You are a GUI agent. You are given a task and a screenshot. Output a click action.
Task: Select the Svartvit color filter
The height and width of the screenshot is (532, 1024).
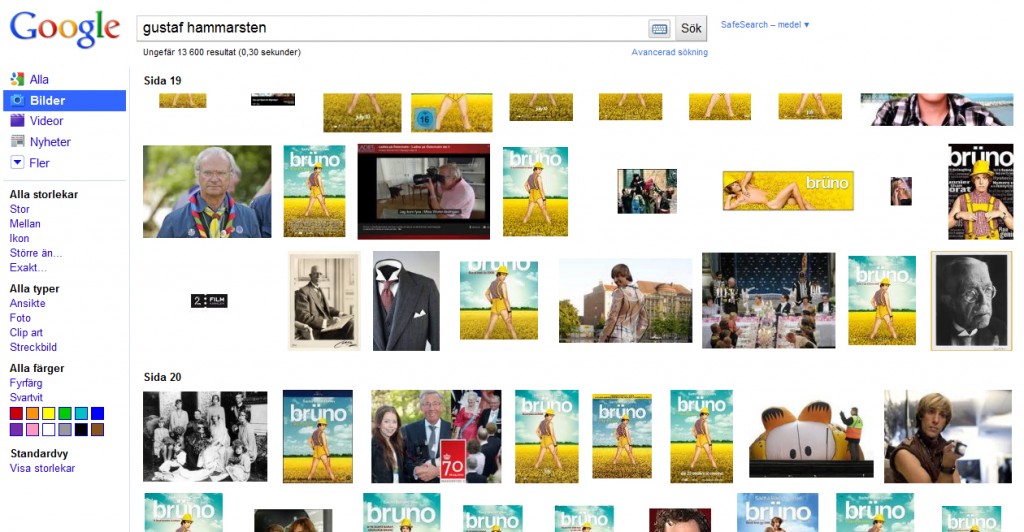coord(26,398)
